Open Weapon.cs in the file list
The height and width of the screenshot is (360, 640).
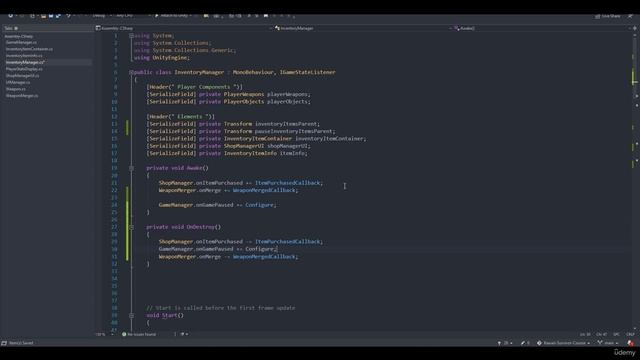(x=16, y=89)
